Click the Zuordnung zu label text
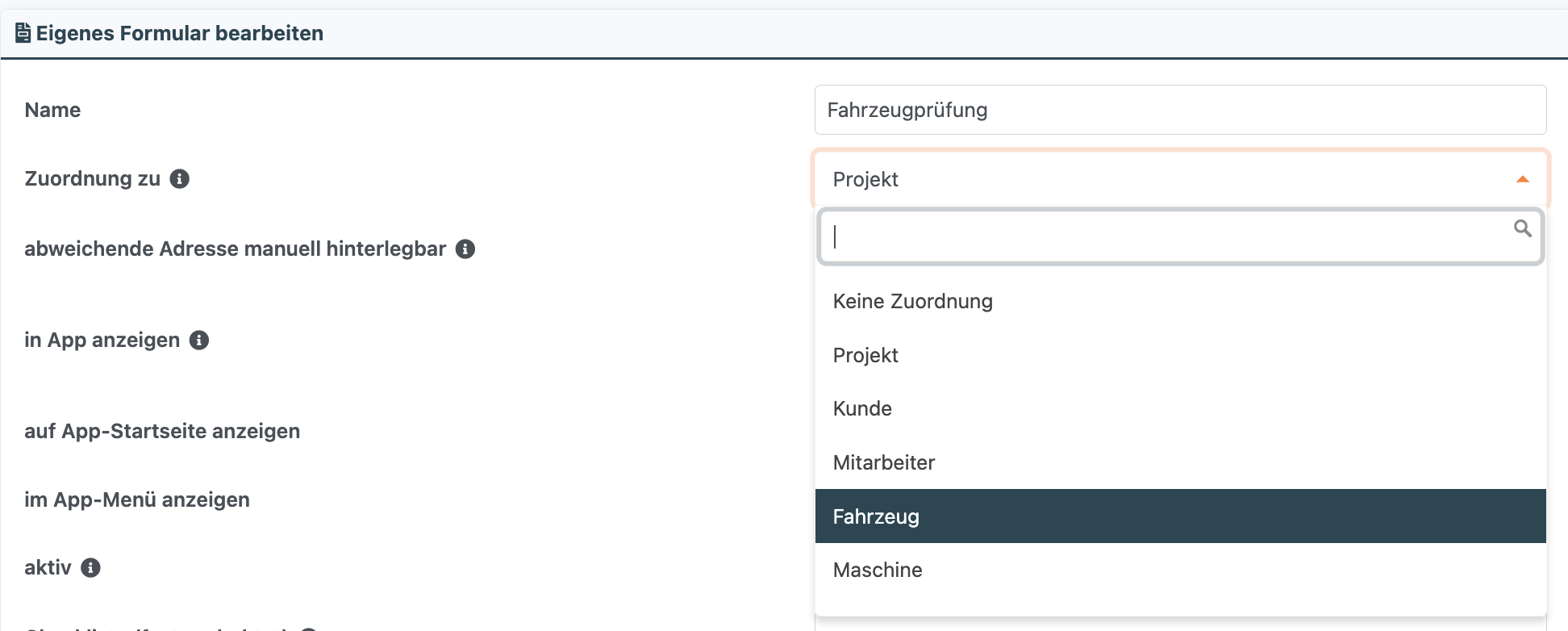 [92, 178]
